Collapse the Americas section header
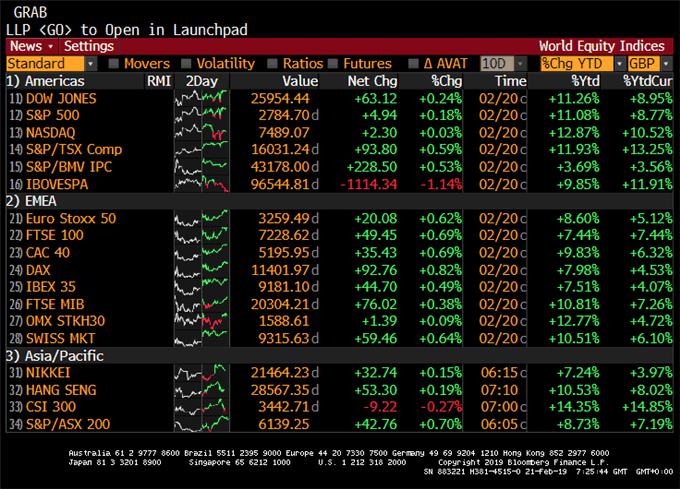Screen dimensions: 680x489 [45, 81]
